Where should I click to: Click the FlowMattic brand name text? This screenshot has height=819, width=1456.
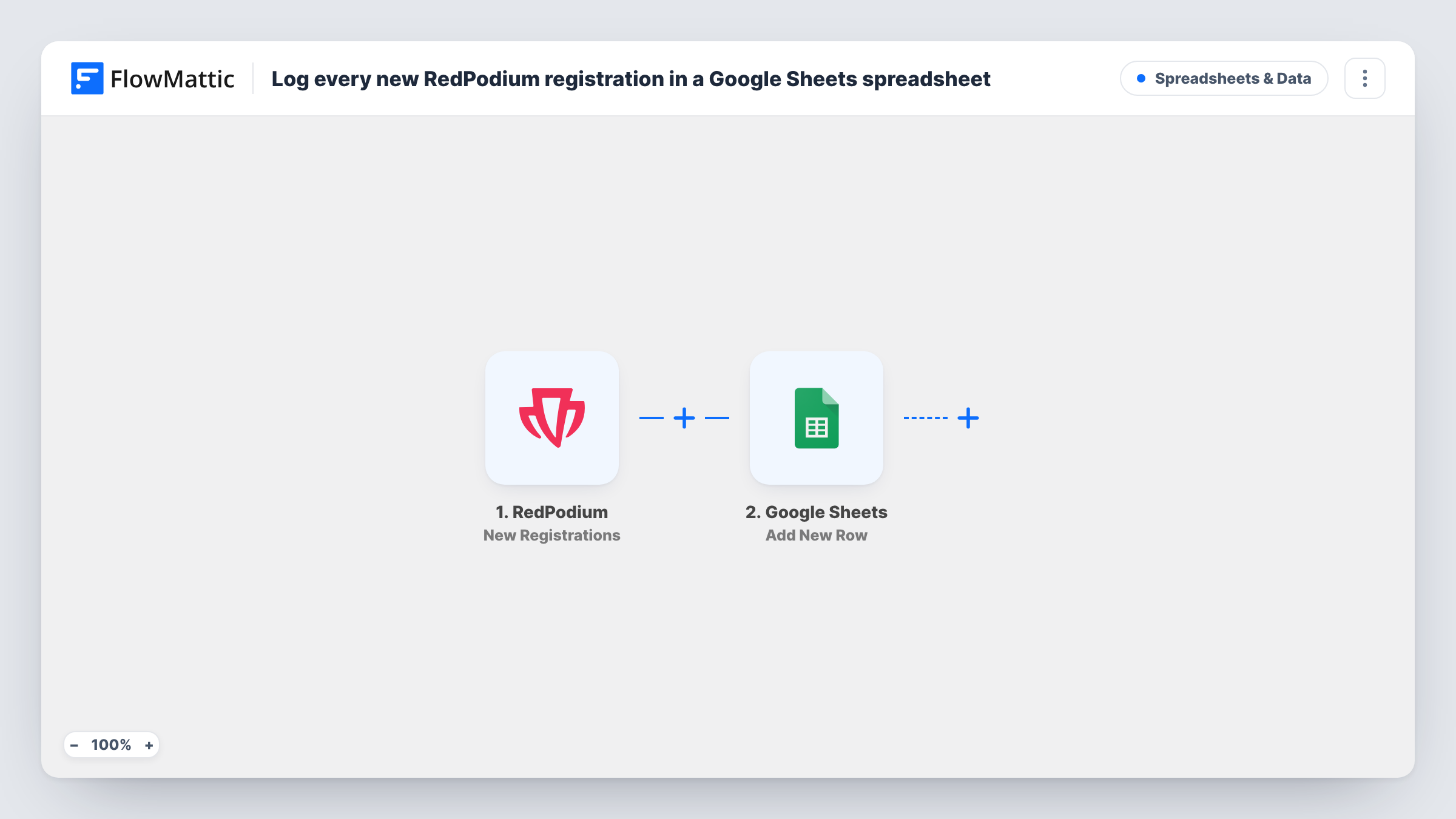pos(172,79)
